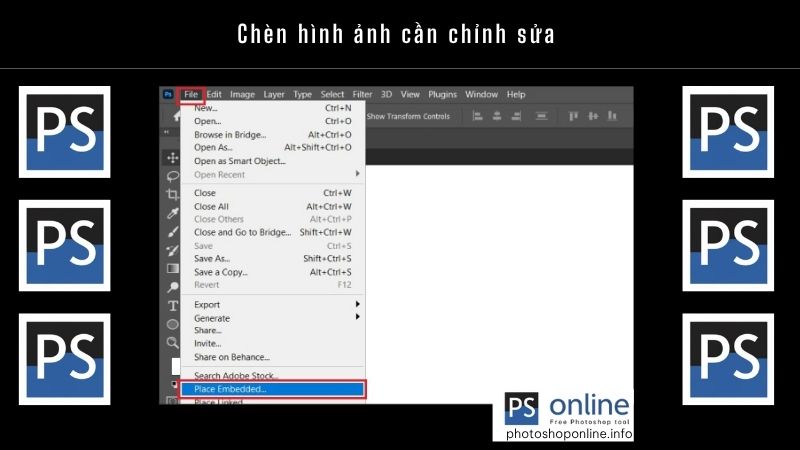Viewport: 800px width, 450px height.
Task: Choose Open As... menu entry
Action: pos(273,147)
